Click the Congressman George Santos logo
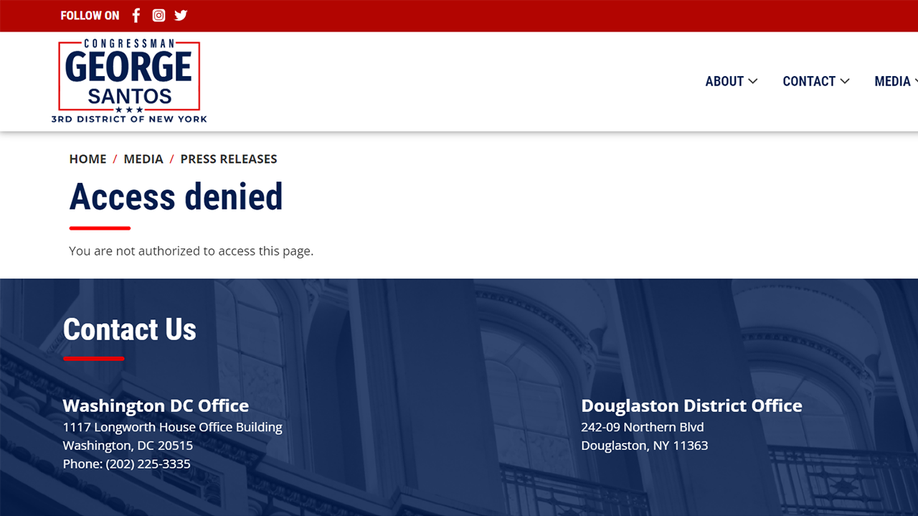Image resolution: width=918 pixels, height=516 pixels. pos(129,81)
